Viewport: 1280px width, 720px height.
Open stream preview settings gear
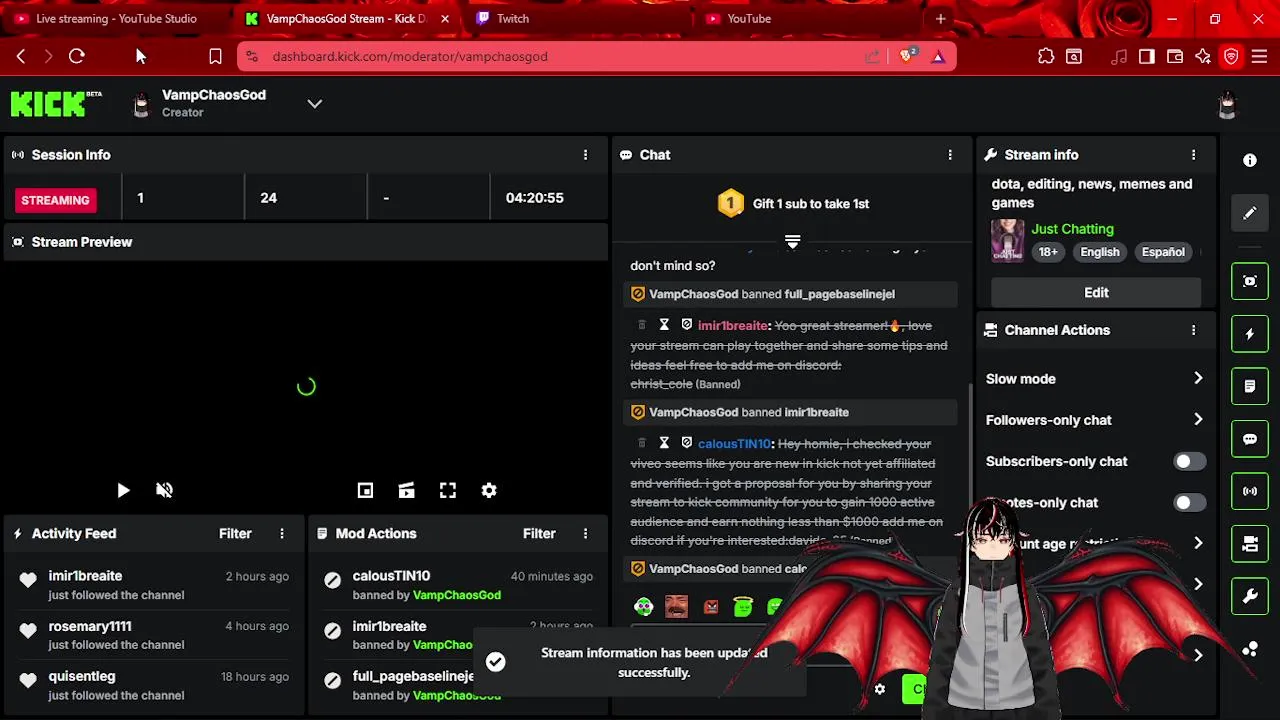click(489, 490)
